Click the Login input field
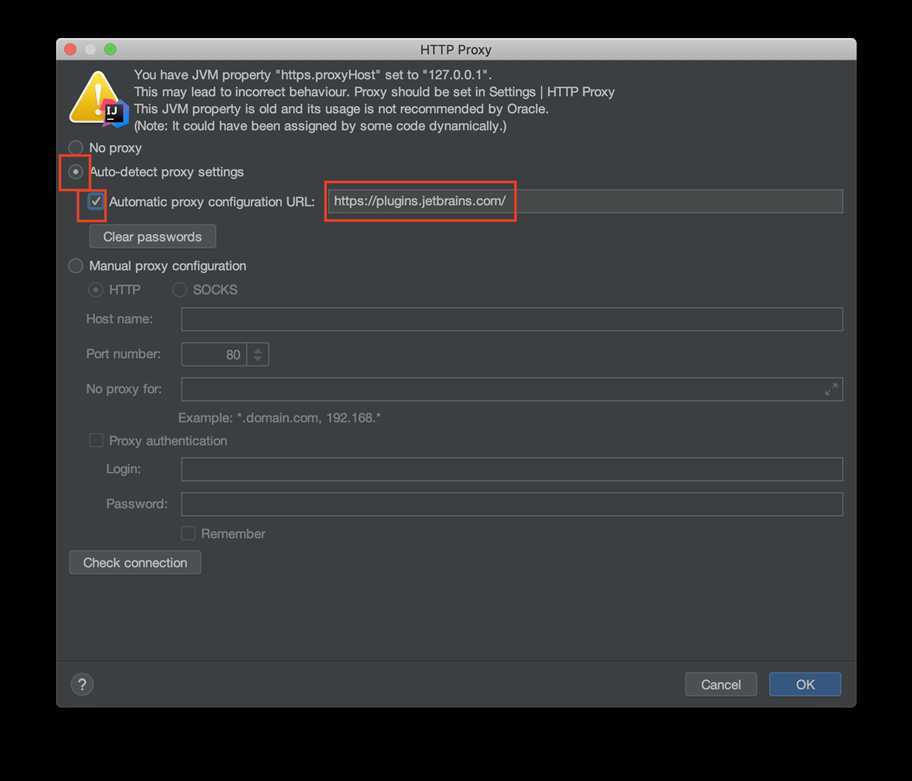Screen dimensions: 912x781 pyautogui.click(x=512, y=469)
